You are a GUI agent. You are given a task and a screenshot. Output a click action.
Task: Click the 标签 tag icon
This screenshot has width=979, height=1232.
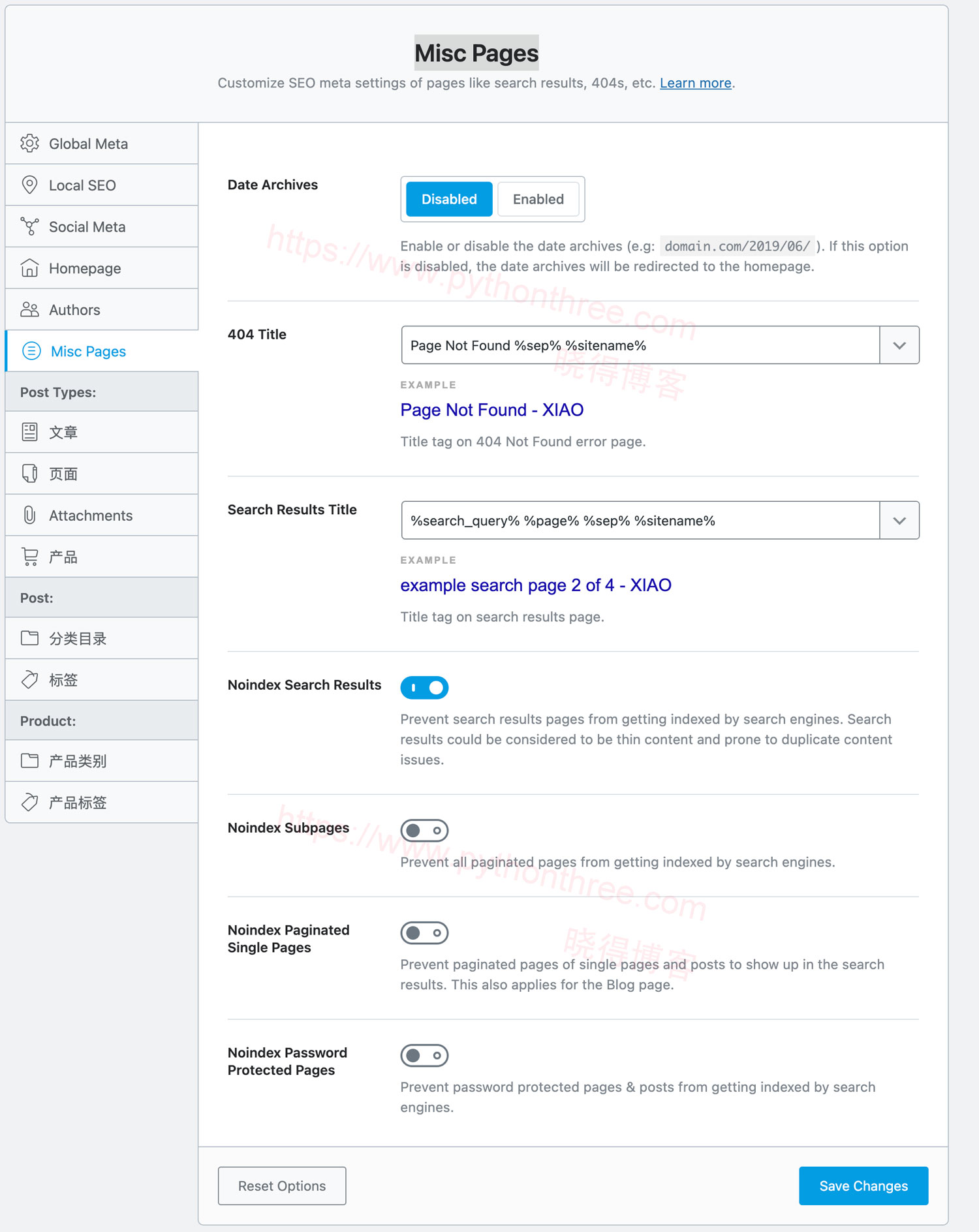[29, 680]
